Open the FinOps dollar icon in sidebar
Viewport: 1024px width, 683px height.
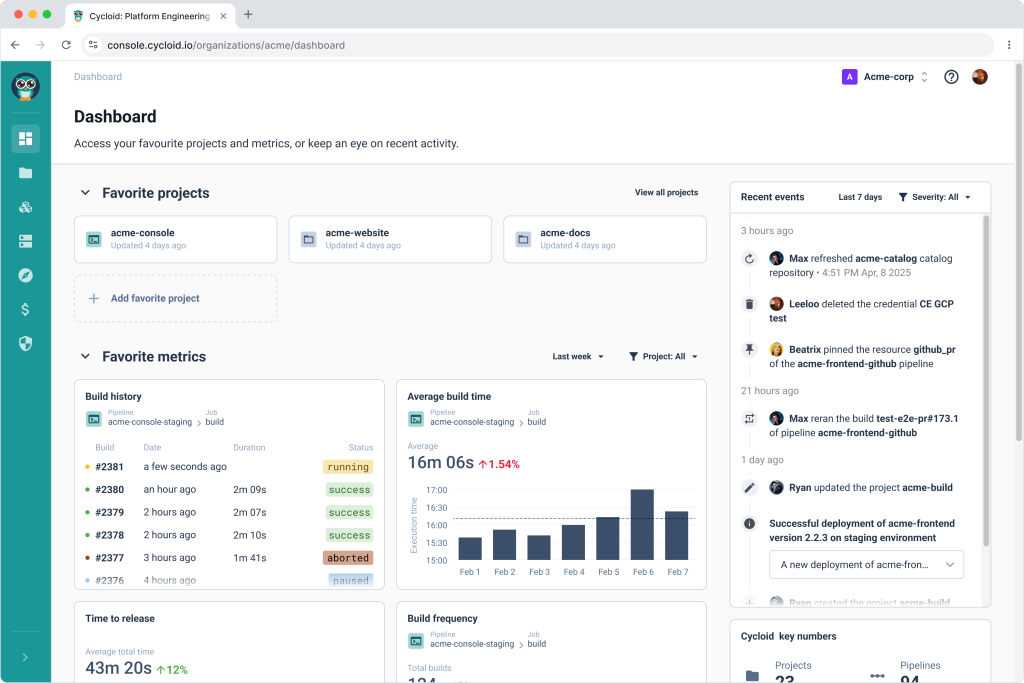(x=25, y=309)
